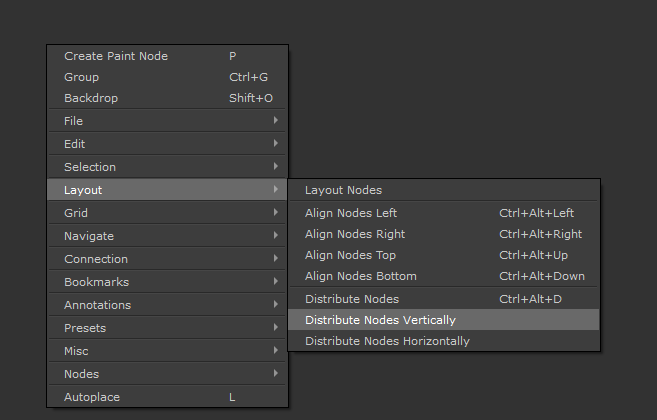Select Align Nodes Left

click(351, 213)
